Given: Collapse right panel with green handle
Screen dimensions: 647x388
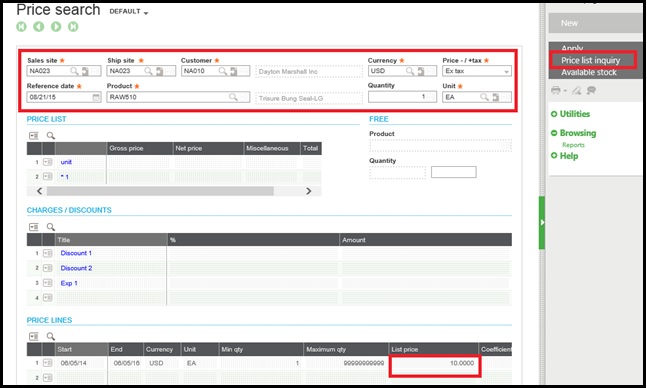Looking at the screenshot, I should tap(542, 223).
